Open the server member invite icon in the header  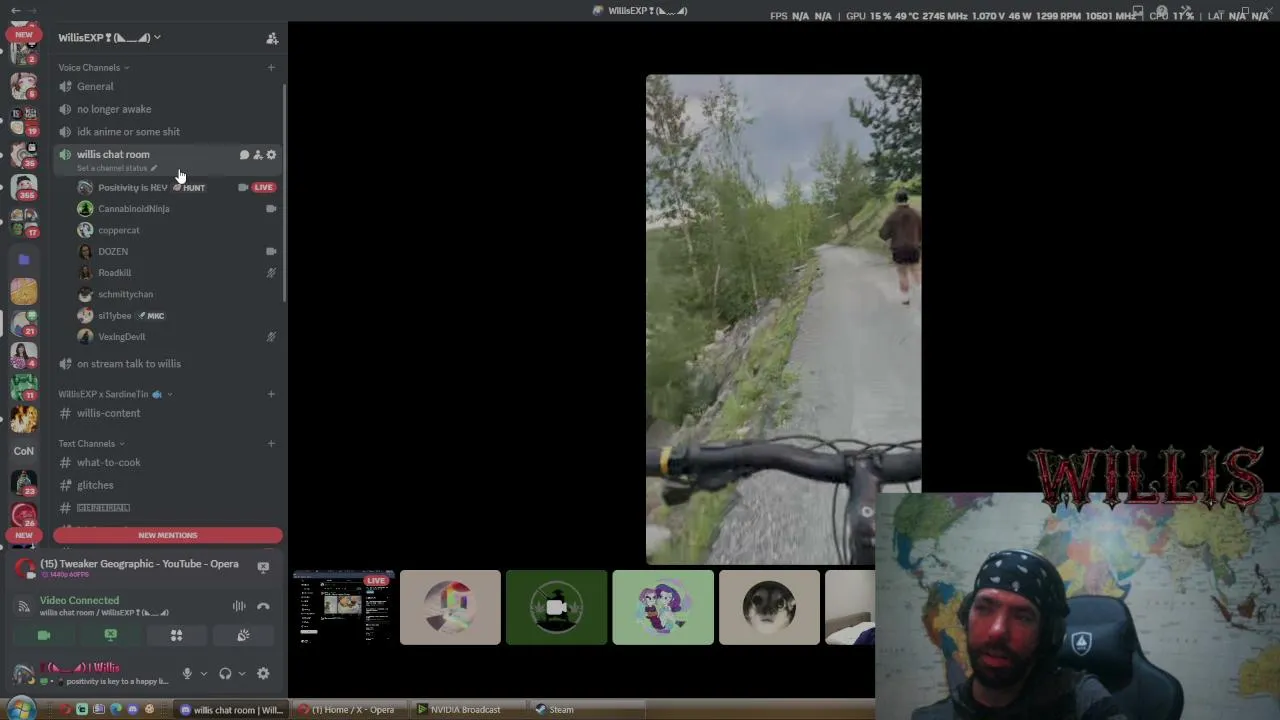click(x=271, y=38)
